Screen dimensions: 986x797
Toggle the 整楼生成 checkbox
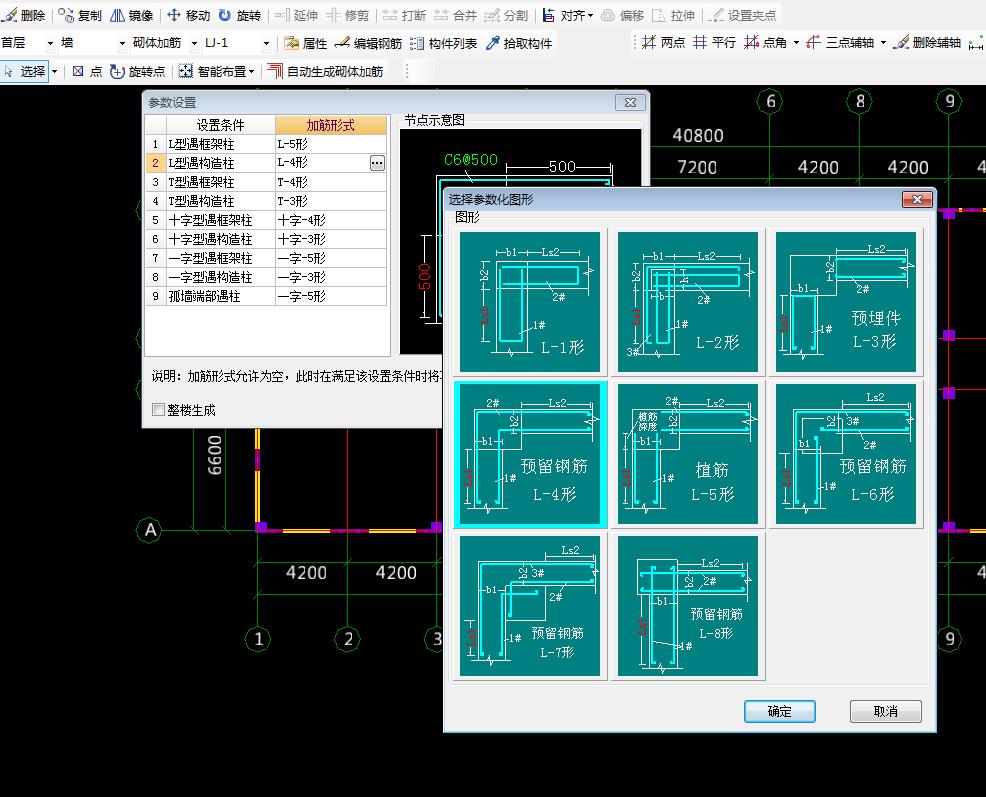click(x=158, y=410)
